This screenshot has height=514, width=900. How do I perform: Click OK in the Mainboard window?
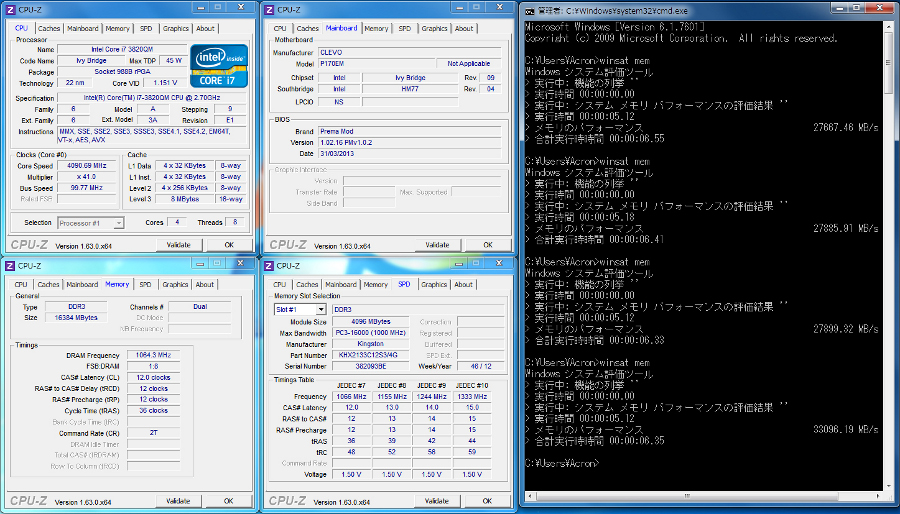tap(488, 245)
